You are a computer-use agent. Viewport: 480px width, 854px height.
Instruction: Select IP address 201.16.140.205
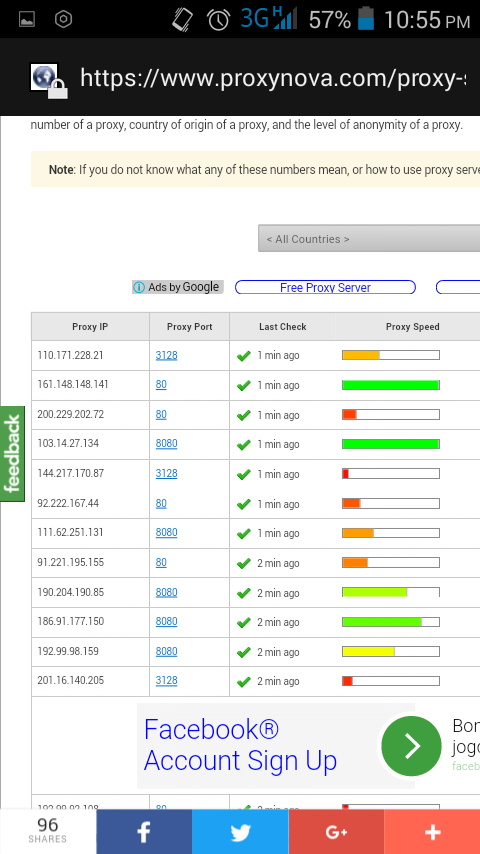(70, 680)
